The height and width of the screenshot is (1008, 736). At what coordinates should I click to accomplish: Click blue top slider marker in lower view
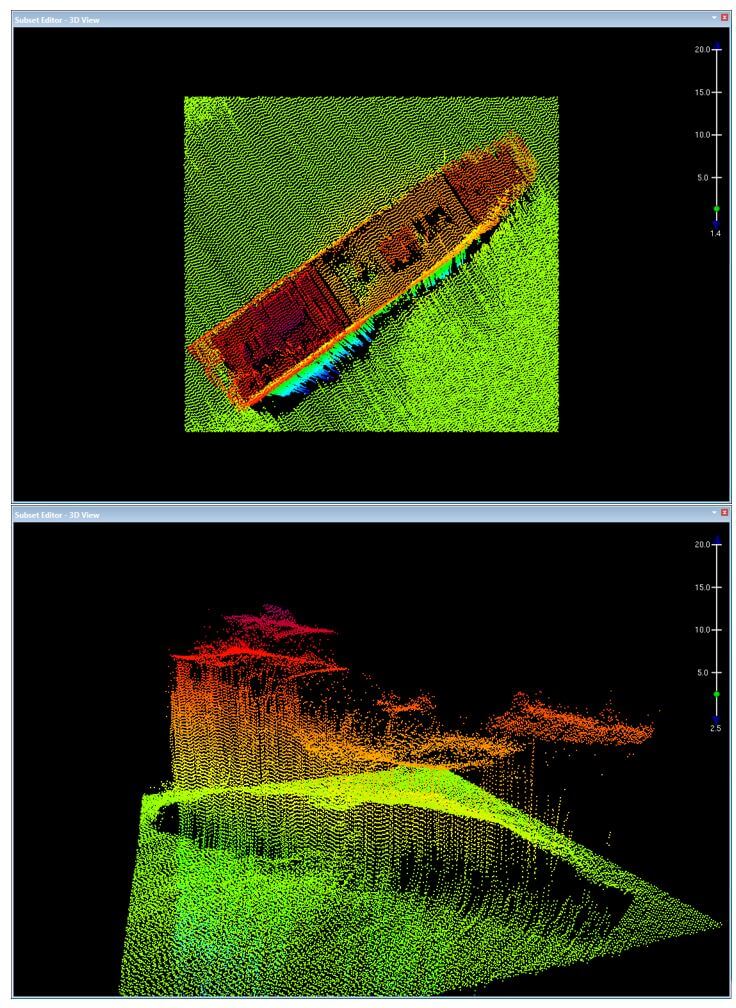pos(716,542)
